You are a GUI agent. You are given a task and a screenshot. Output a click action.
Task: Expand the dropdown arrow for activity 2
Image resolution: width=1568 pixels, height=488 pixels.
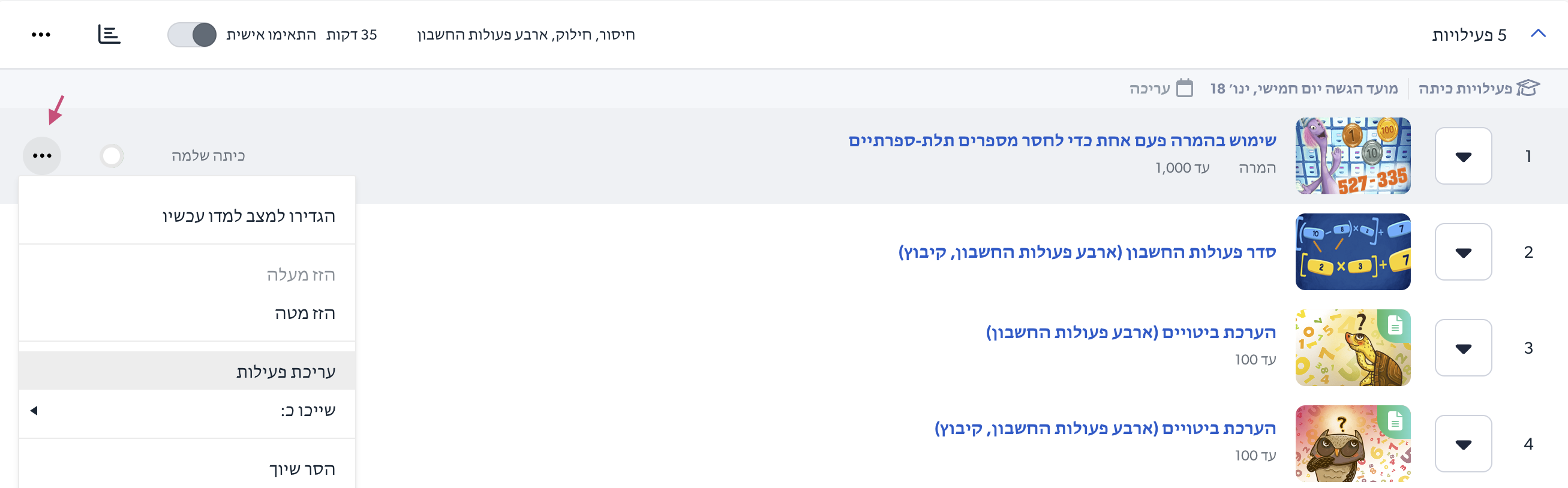coord(1462,252)
